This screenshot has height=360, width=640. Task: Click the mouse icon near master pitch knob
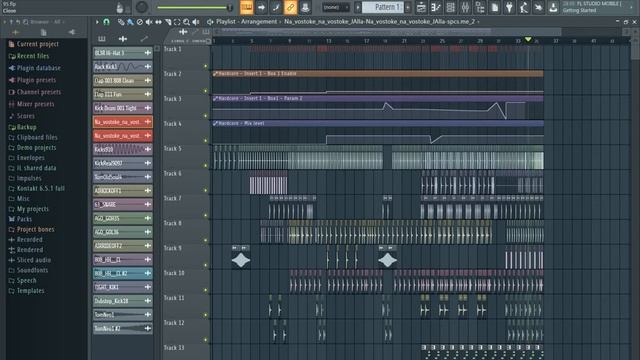tap(120, 7)
